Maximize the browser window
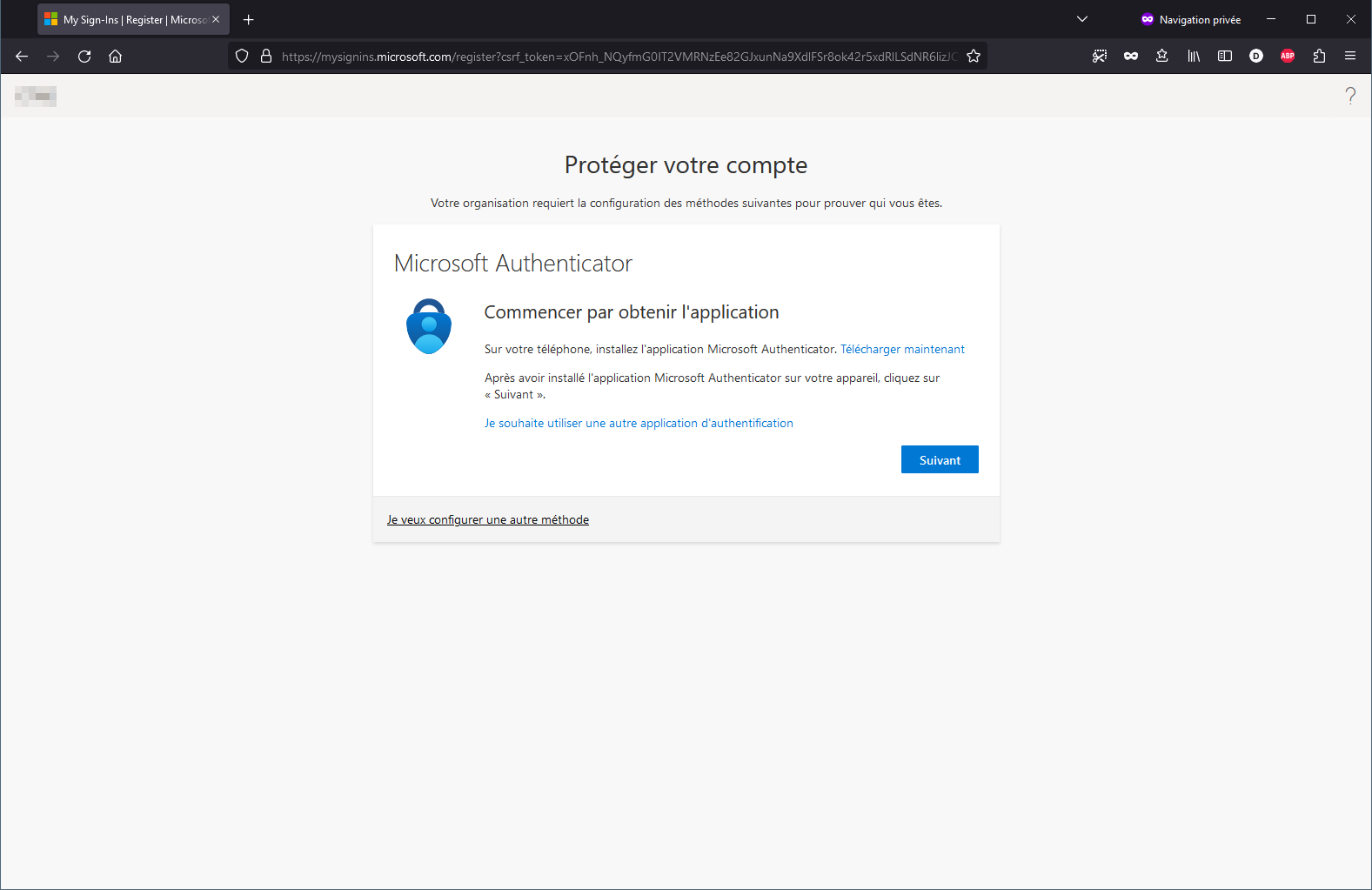 [x=1311, y=19]
